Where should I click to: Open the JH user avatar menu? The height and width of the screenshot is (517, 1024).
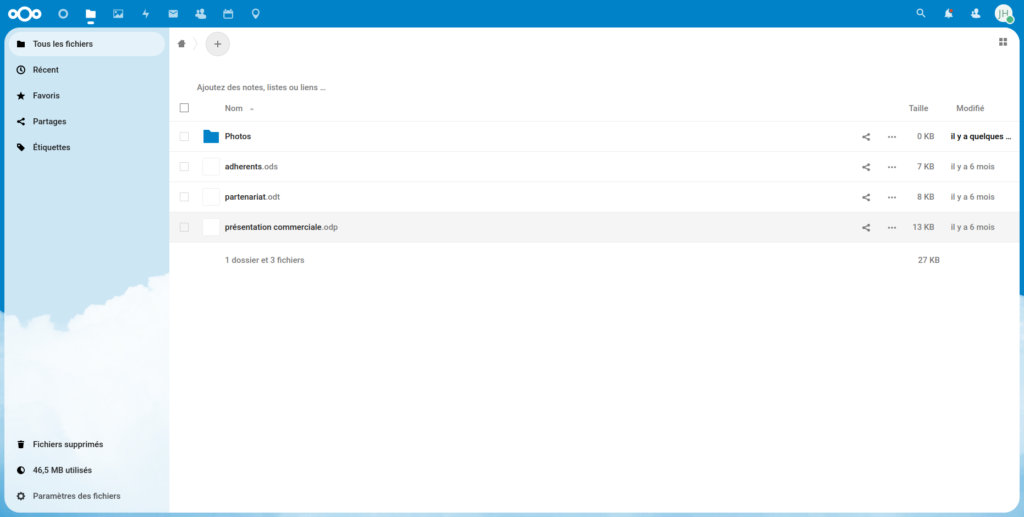pyautogui.click(x=1004, y=14)
